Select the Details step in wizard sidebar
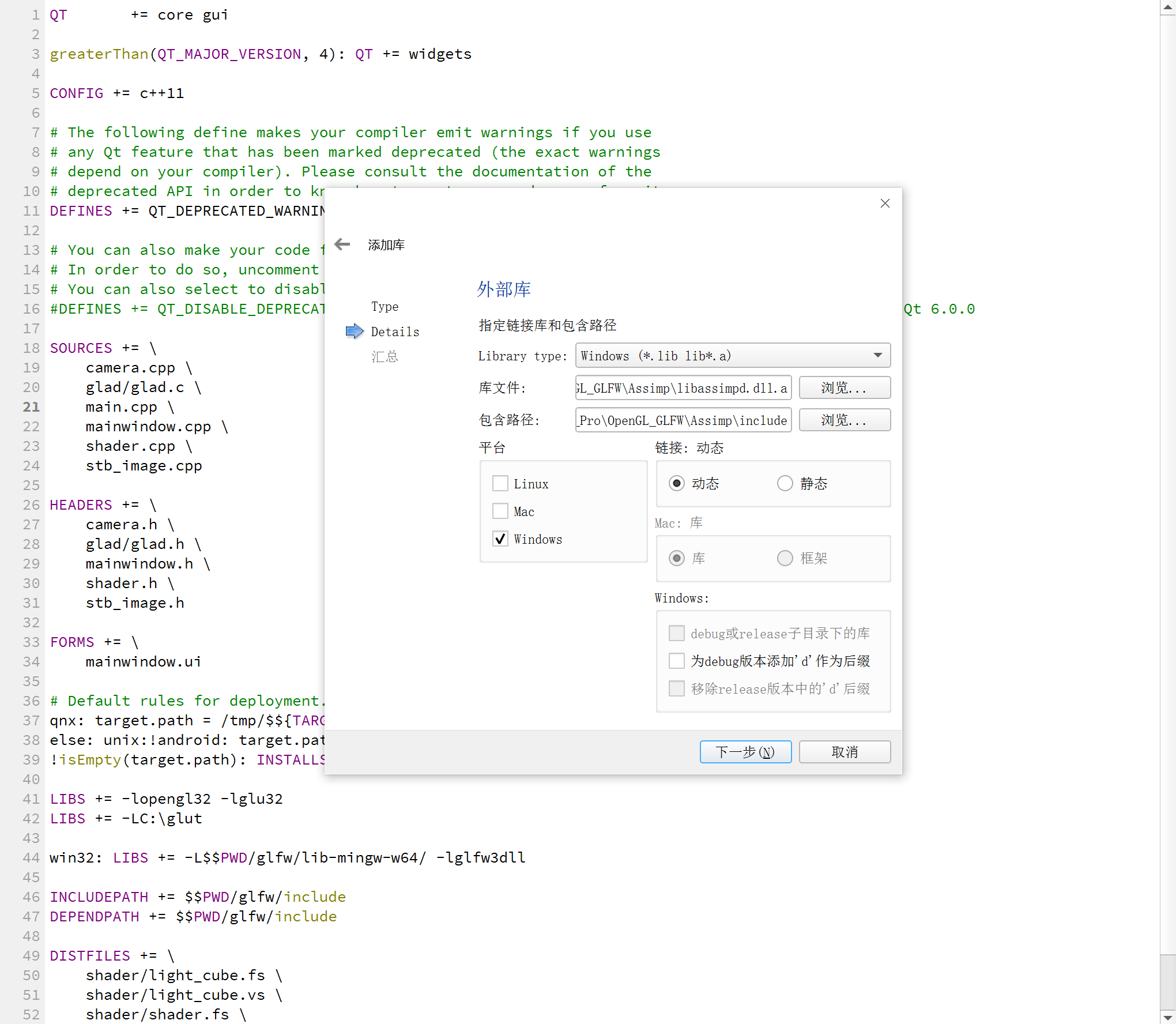The image size is (1176, 1024). [x=395, y=332]
